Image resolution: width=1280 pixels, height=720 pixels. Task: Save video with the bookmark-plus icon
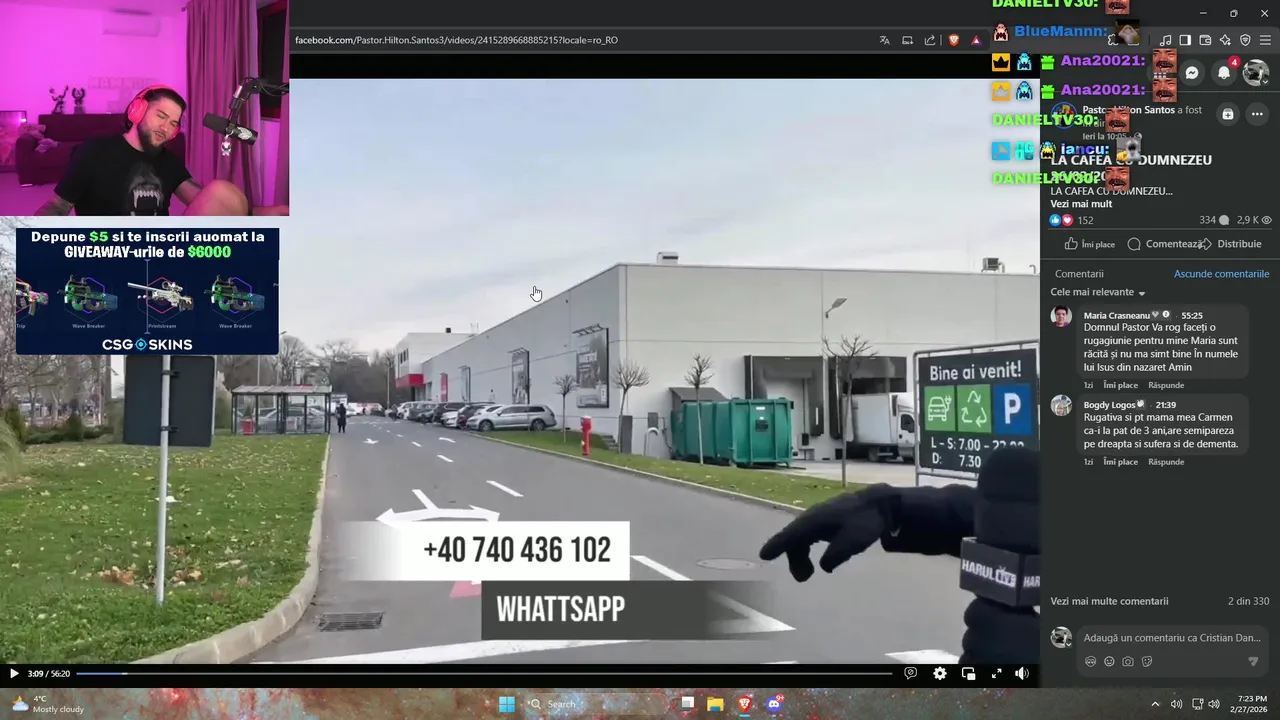[x=1228, y=114]
